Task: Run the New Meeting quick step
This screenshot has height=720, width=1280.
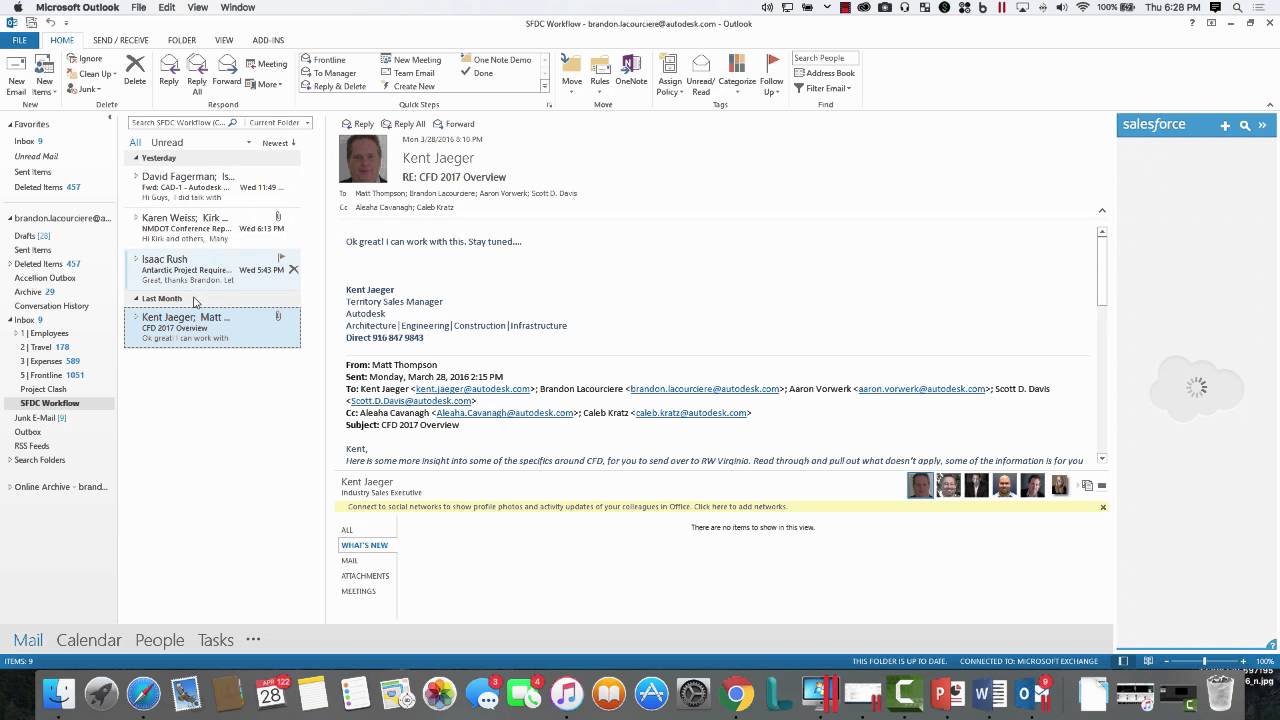Action: click(x=411, y=60)
